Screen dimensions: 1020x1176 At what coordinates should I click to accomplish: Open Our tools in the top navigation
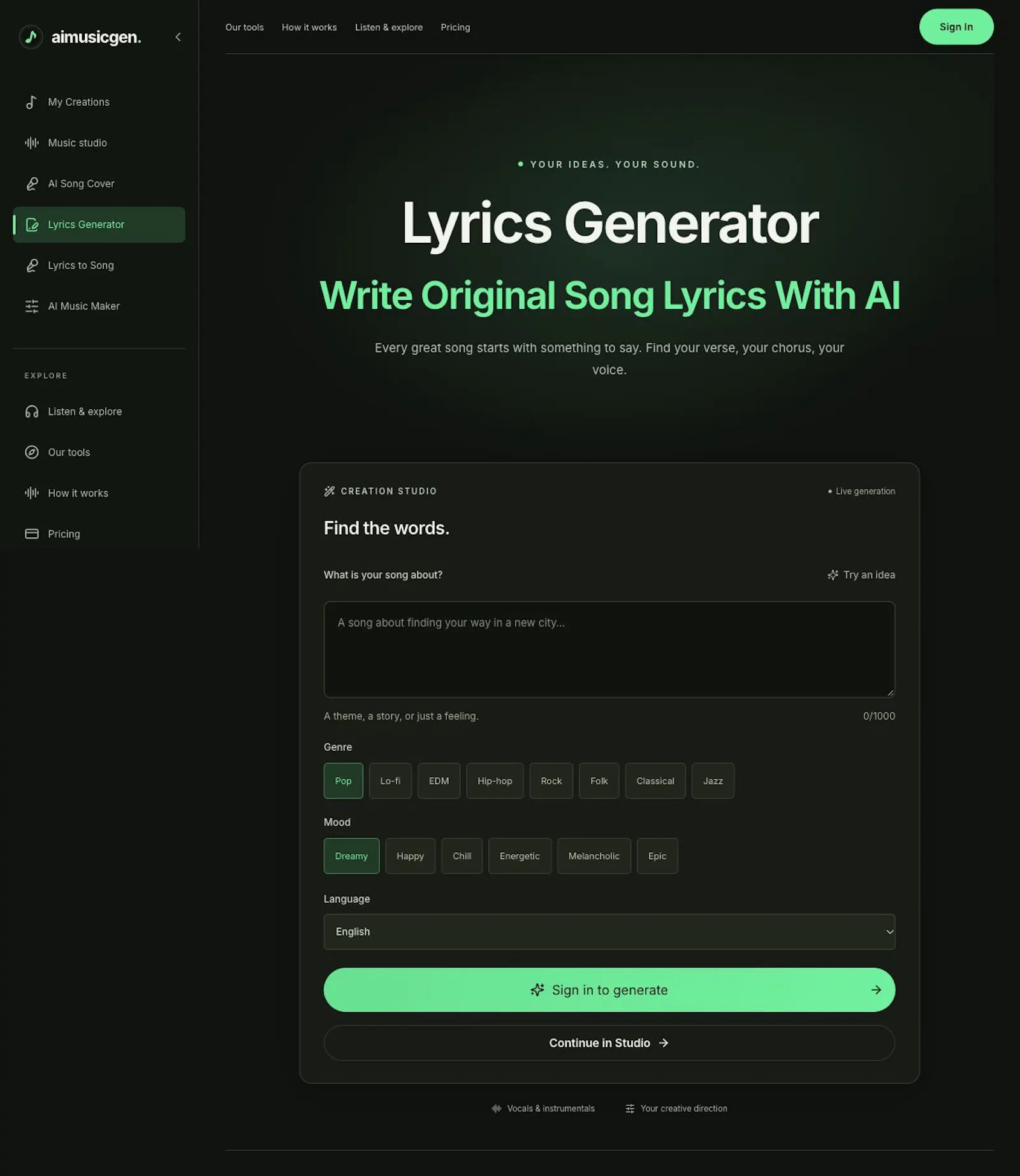click(x=244, y=27)
